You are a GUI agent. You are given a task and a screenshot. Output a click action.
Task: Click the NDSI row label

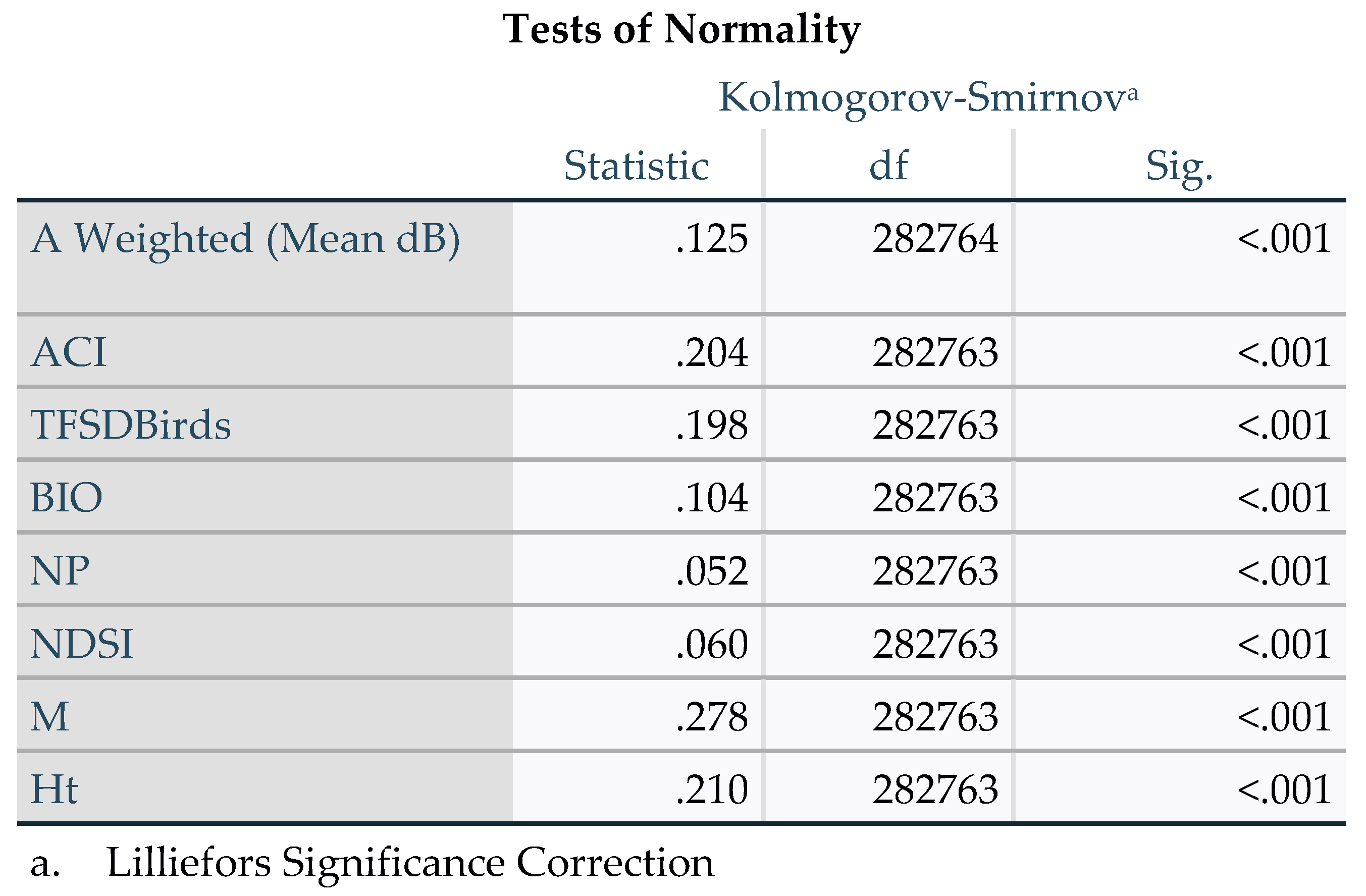click(x=81, y=644)
